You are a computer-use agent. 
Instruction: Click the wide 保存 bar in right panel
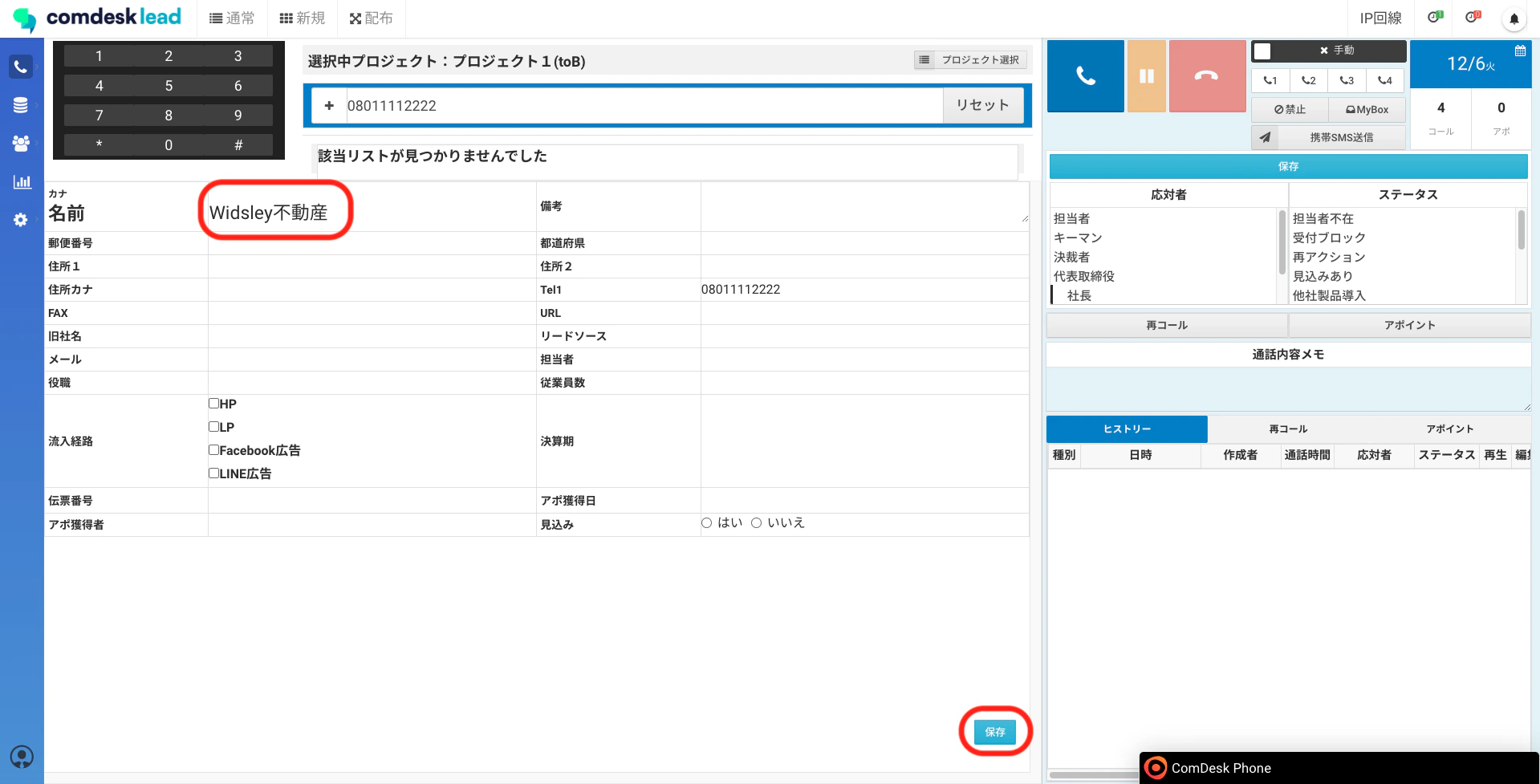1288,166
